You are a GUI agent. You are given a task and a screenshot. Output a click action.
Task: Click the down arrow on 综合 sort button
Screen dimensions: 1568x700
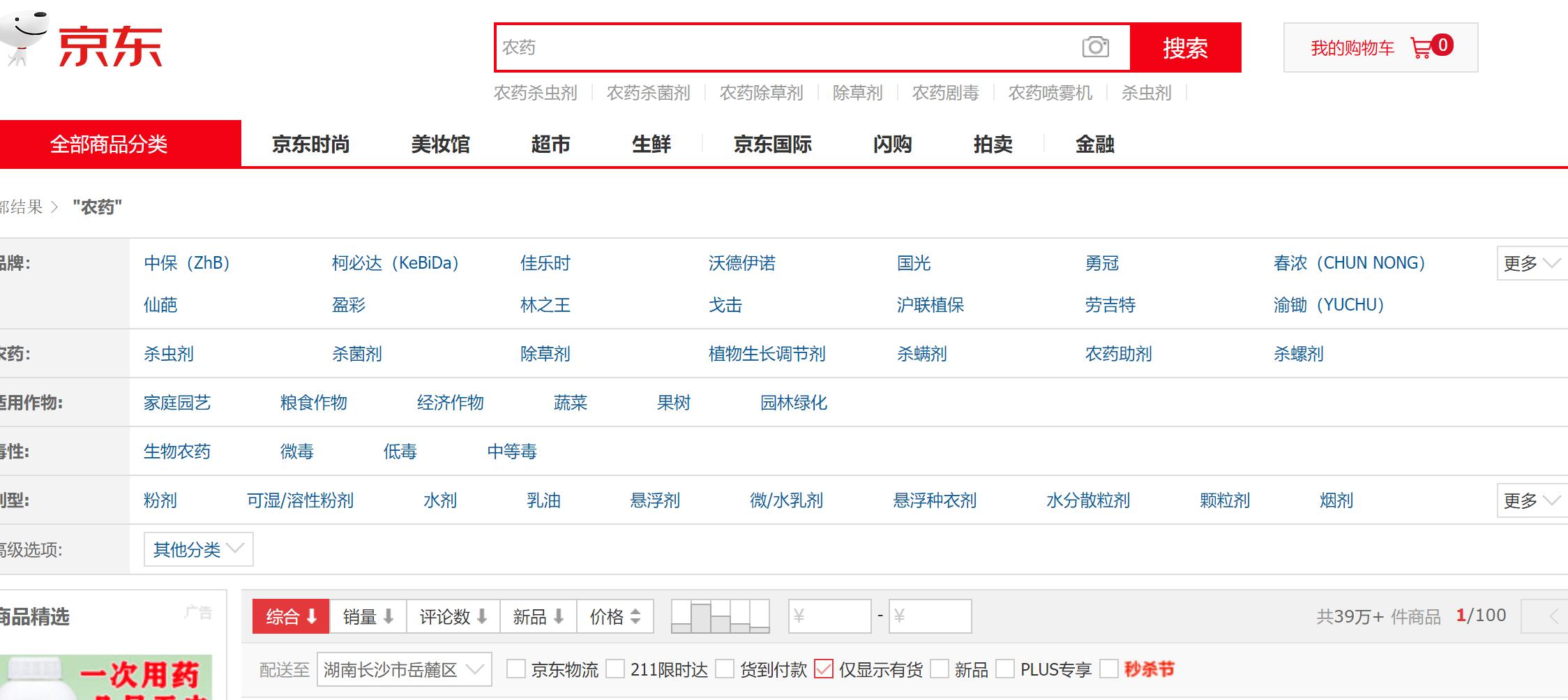(x=312, y=616)
